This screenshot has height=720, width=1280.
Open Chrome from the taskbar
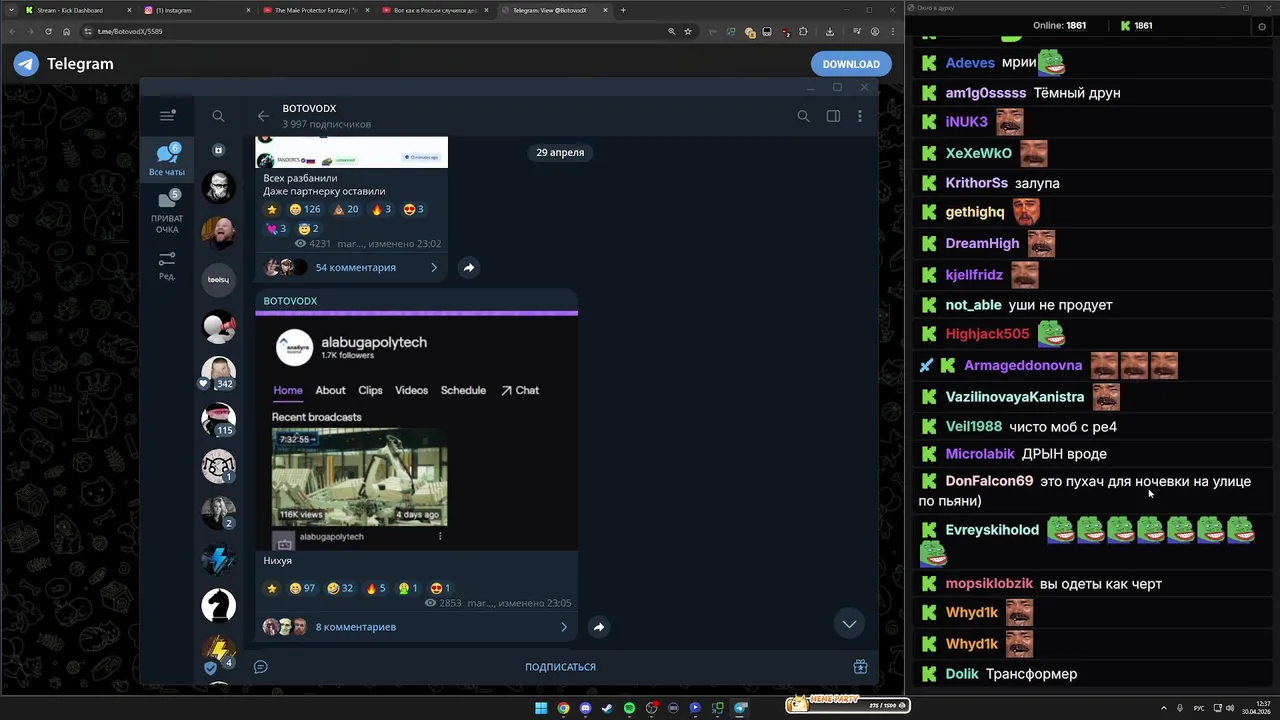[563, 708]
